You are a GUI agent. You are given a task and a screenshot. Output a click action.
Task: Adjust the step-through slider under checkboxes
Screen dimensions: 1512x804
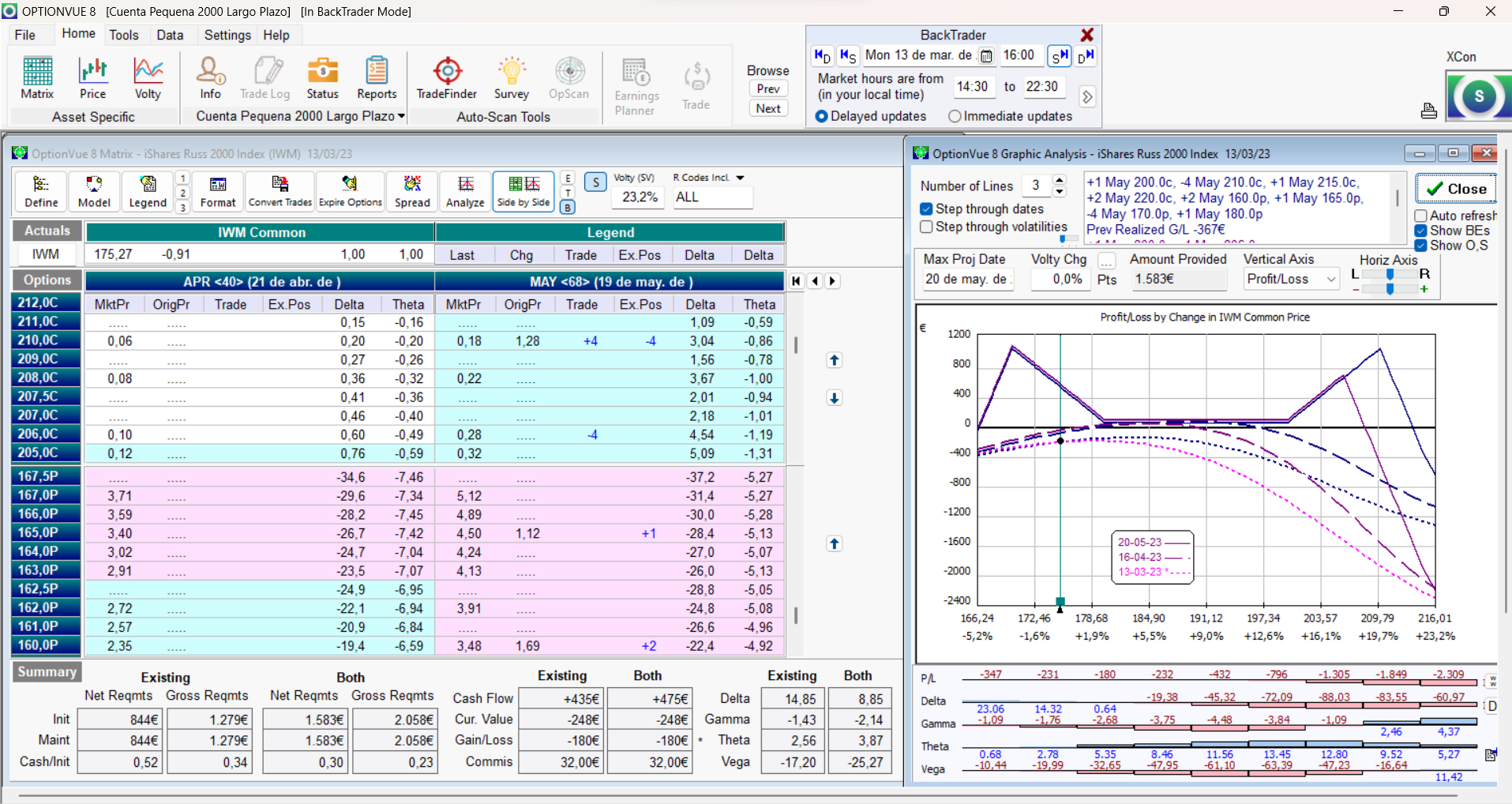coord(1067,238)
